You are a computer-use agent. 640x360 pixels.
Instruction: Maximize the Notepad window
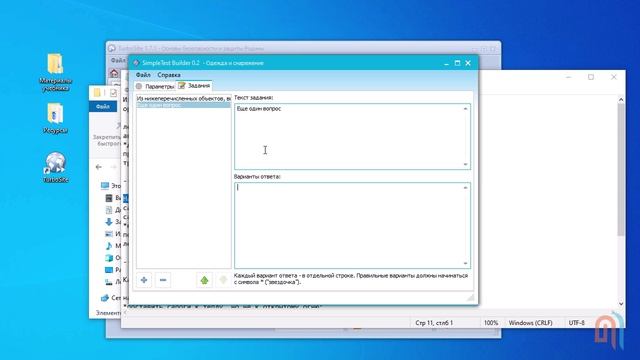(x=591, y=77)
